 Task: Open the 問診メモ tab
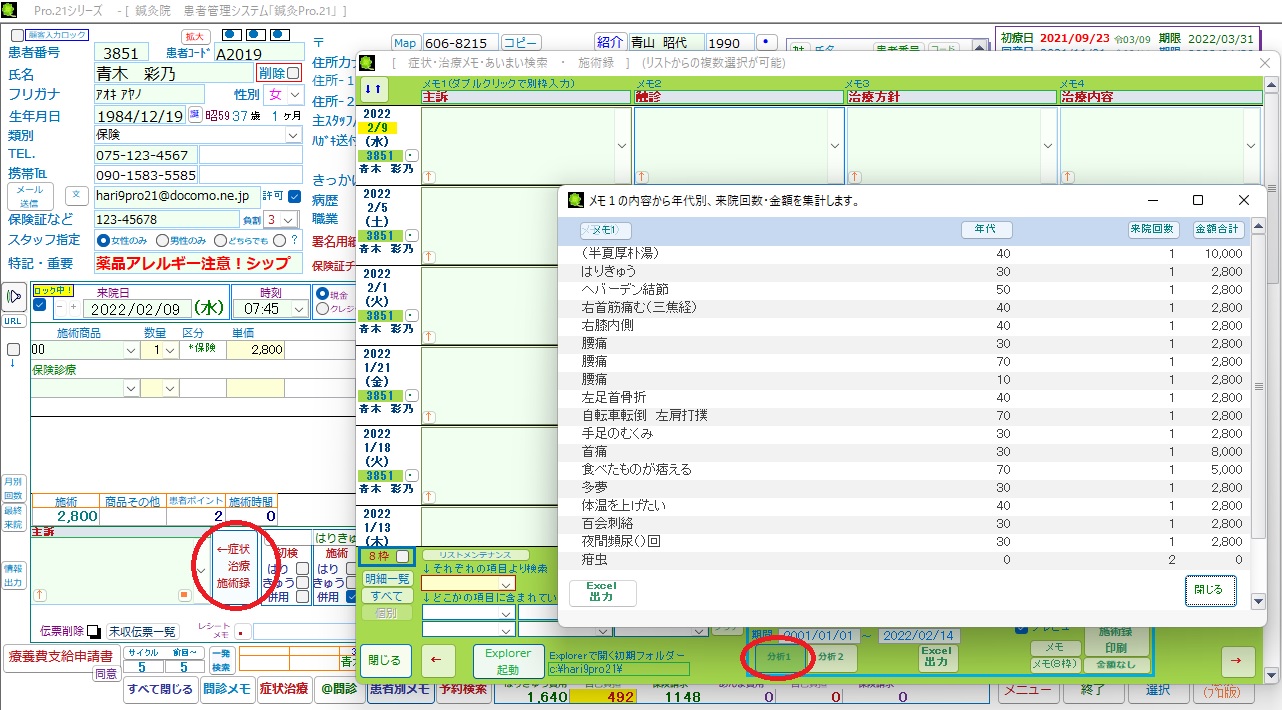(227, 688)
